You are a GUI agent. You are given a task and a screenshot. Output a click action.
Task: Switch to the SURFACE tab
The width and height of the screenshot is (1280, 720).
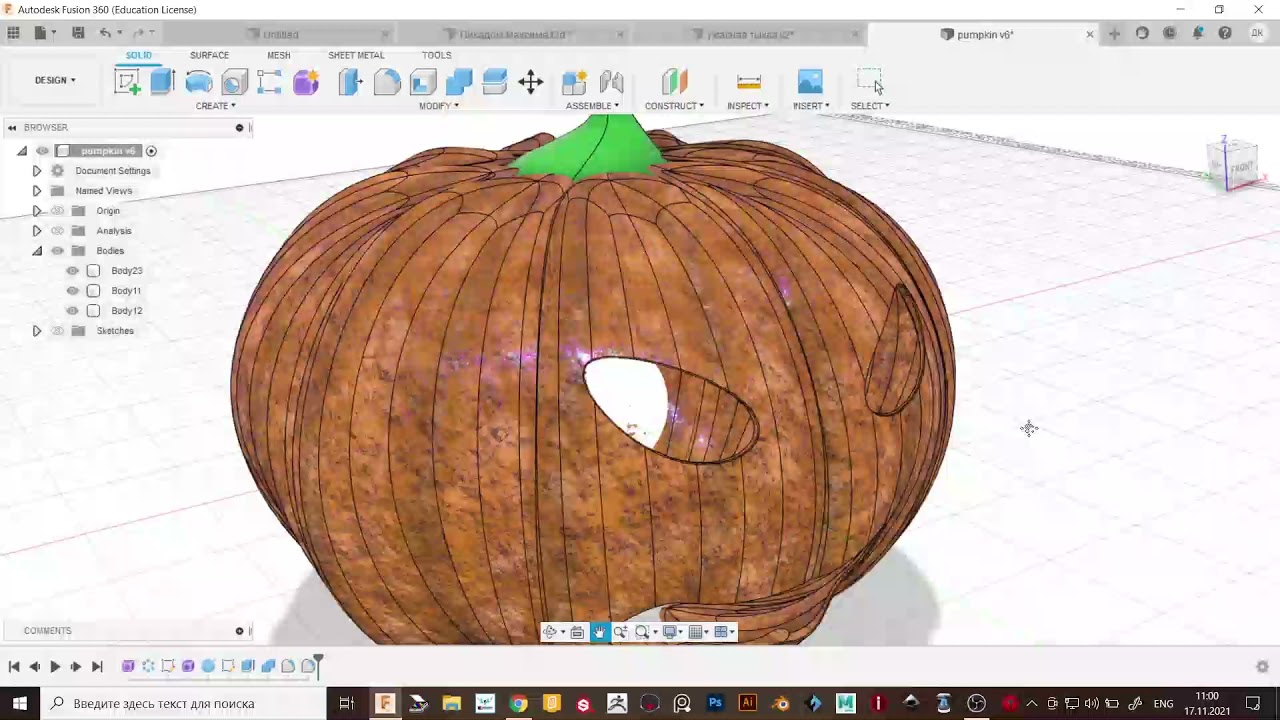[209, 55]
